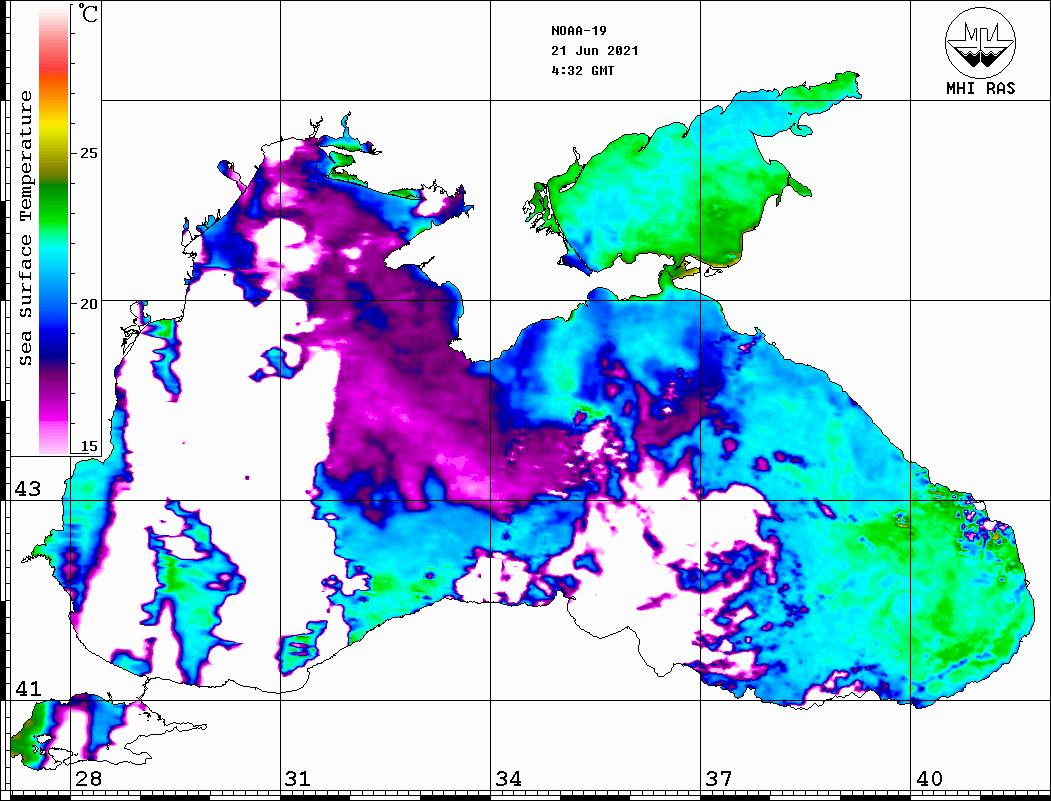Click longitude label '34'
Screen dimensions: 1051x801
point(508,778)
